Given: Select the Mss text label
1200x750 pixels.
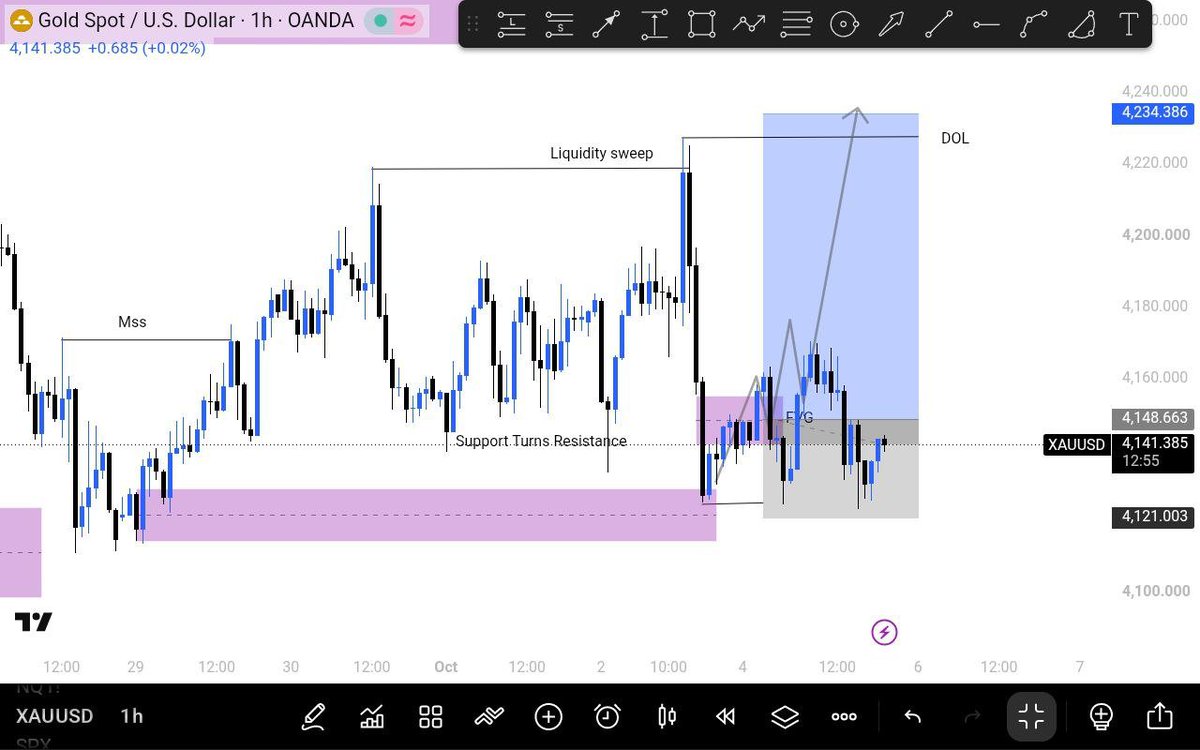Looking at the screenshot, I should point(132,322).
